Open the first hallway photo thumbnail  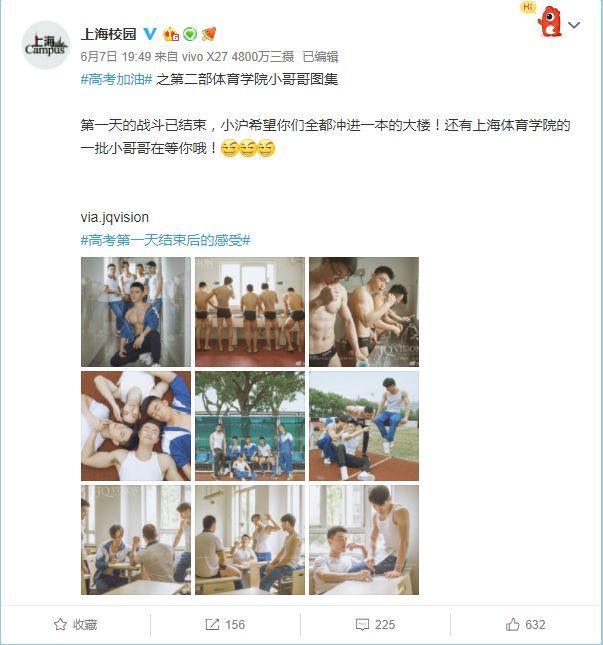136,312
